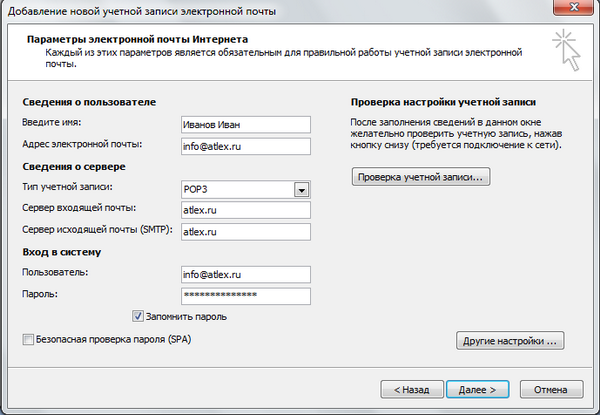Click the cursor wizard icon in header
This screenshot has width=600, height=415.
click(567, 50)
